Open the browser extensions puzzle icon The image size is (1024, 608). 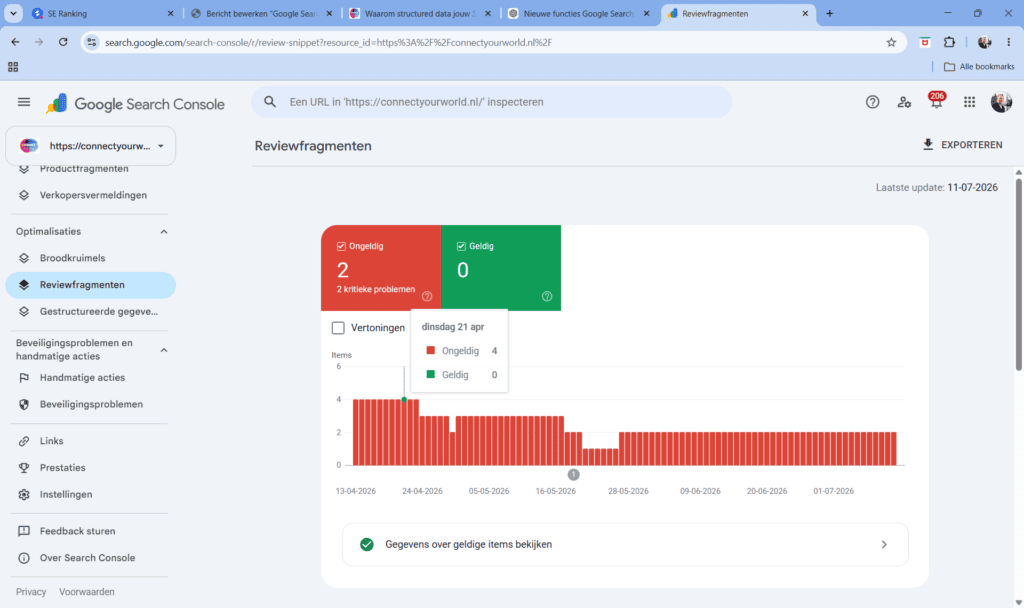950,42
